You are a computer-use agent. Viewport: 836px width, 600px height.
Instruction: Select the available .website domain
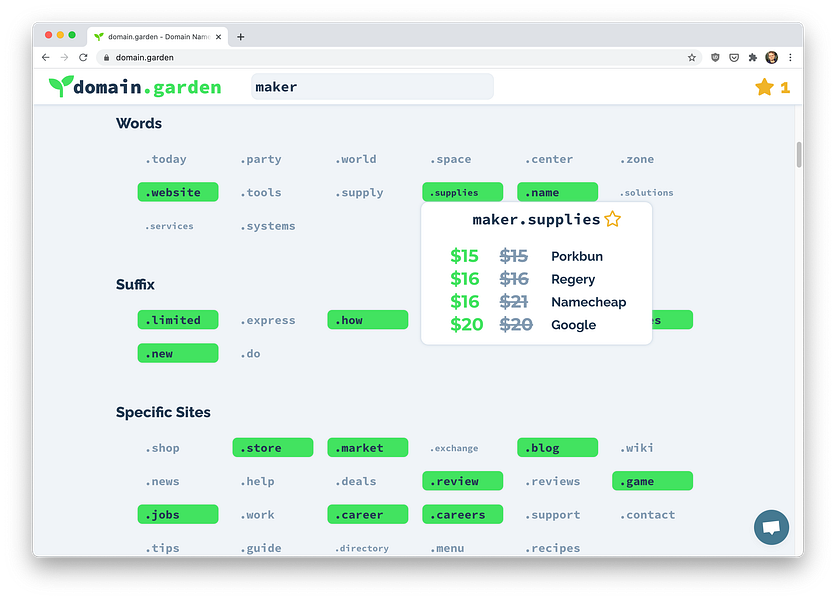point(178,192)
